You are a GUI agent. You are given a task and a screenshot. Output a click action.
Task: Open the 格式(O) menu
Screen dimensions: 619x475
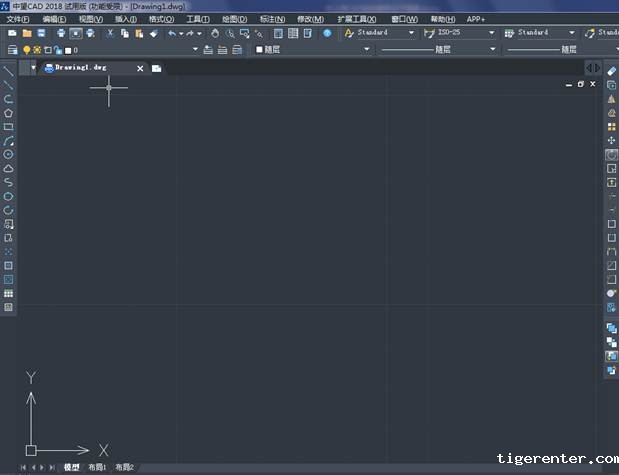(160, 19)
